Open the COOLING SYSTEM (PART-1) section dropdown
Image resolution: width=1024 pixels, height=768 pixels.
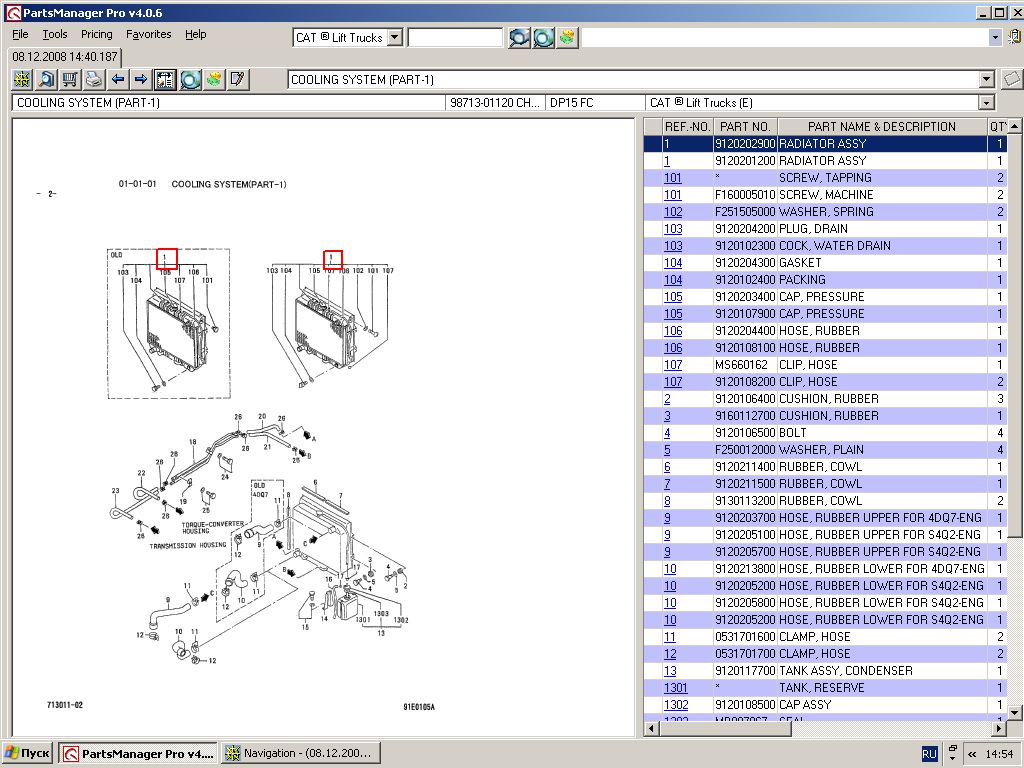click(x=986, y=80)
